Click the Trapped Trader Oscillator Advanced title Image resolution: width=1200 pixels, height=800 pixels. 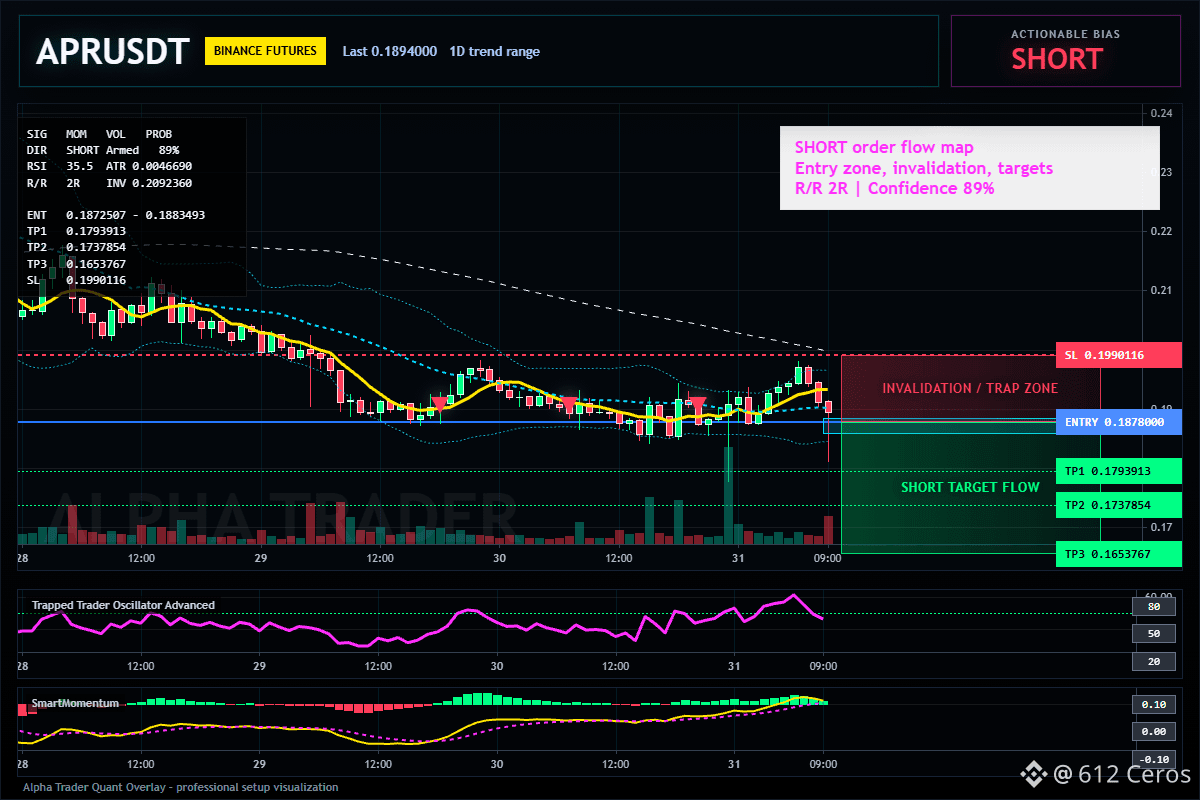click(123, 605)
